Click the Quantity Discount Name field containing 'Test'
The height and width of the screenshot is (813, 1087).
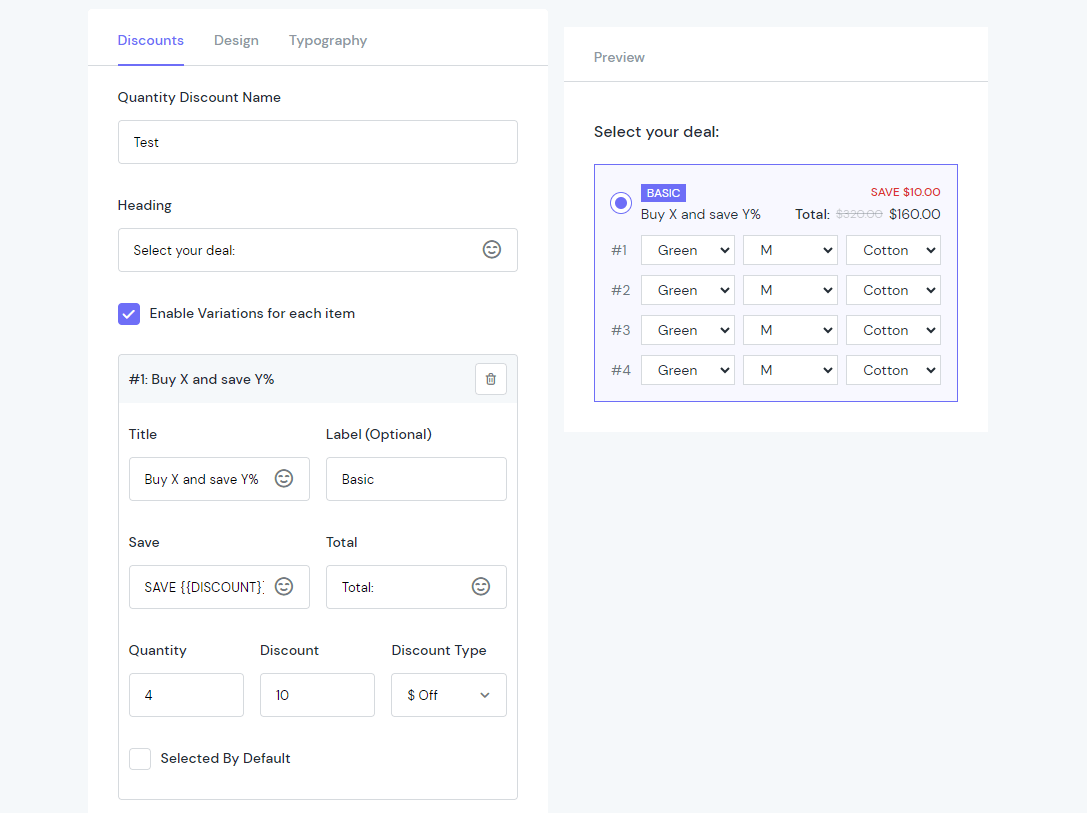coord(317,142)
